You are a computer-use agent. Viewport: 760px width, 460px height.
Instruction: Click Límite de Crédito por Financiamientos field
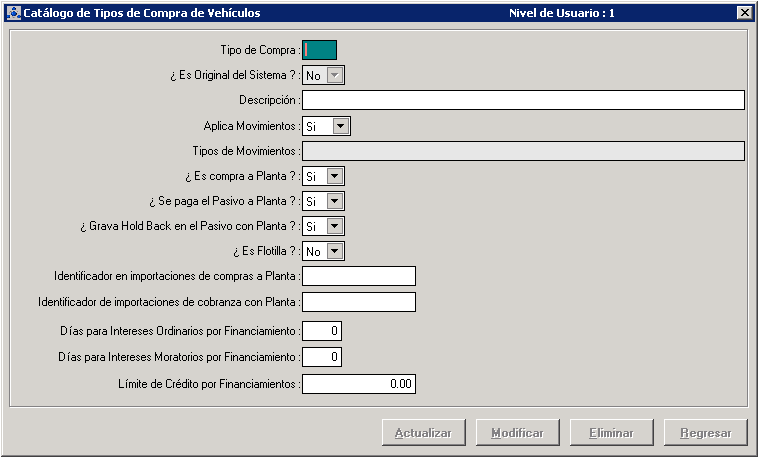pos(358,383)
